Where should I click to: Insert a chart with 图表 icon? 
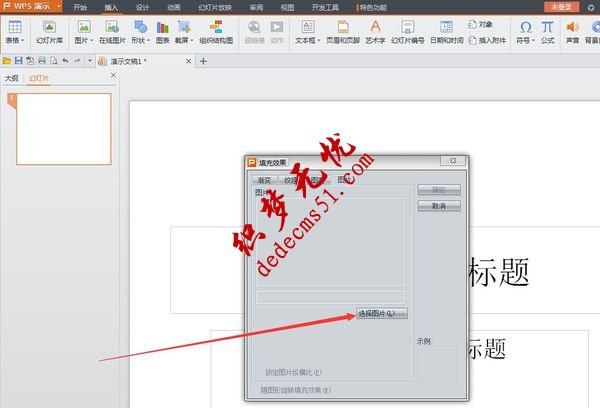click(x=163, y=27)
